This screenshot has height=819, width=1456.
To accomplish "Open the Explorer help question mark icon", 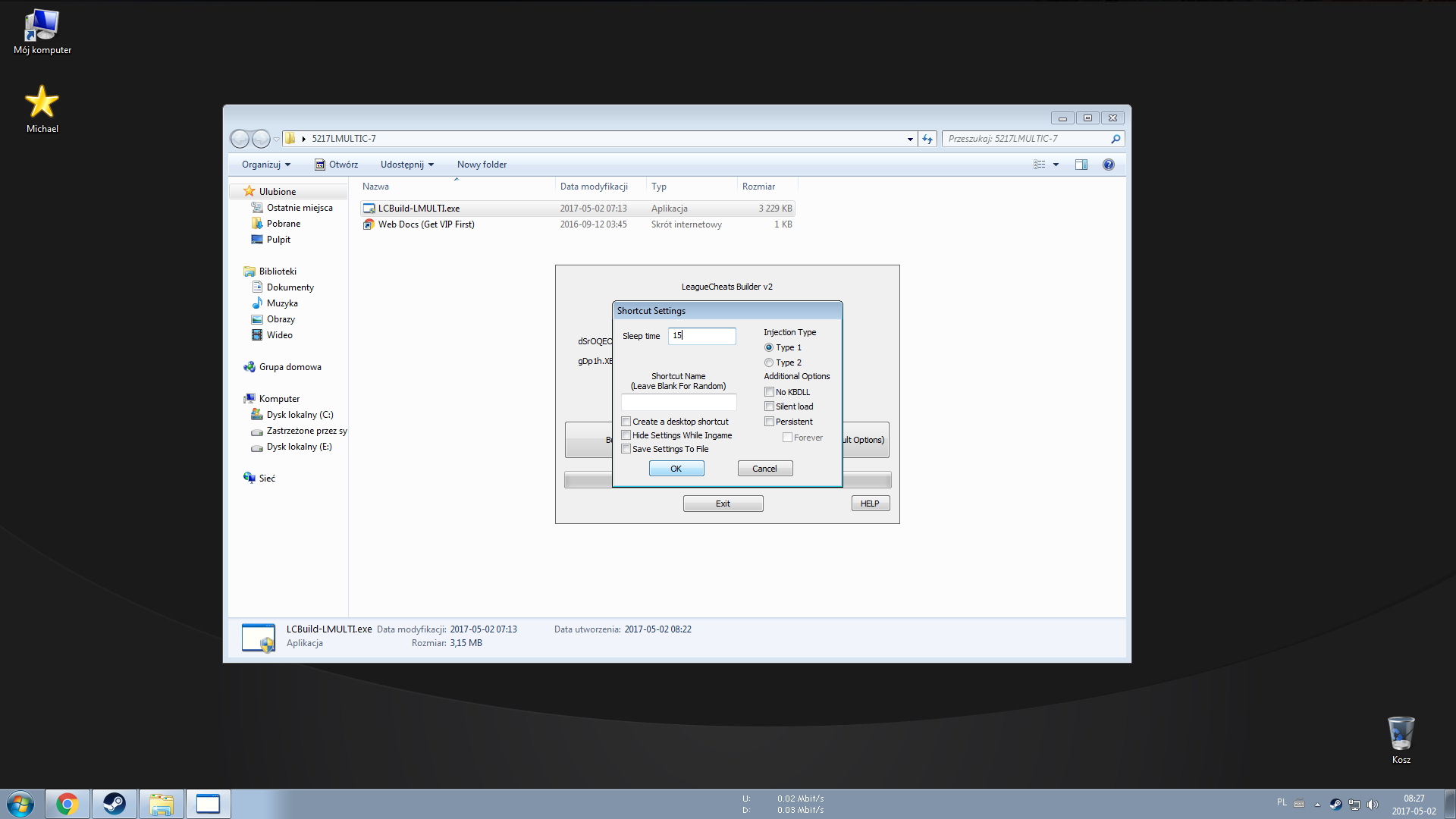I will coord(1109,165).
